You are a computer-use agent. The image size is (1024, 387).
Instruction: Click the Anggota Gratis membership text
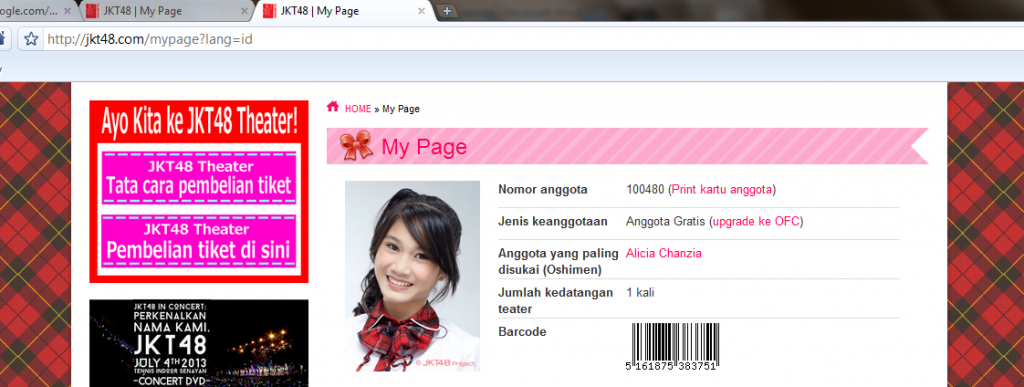pyautogui.click(x=666, y=222)
